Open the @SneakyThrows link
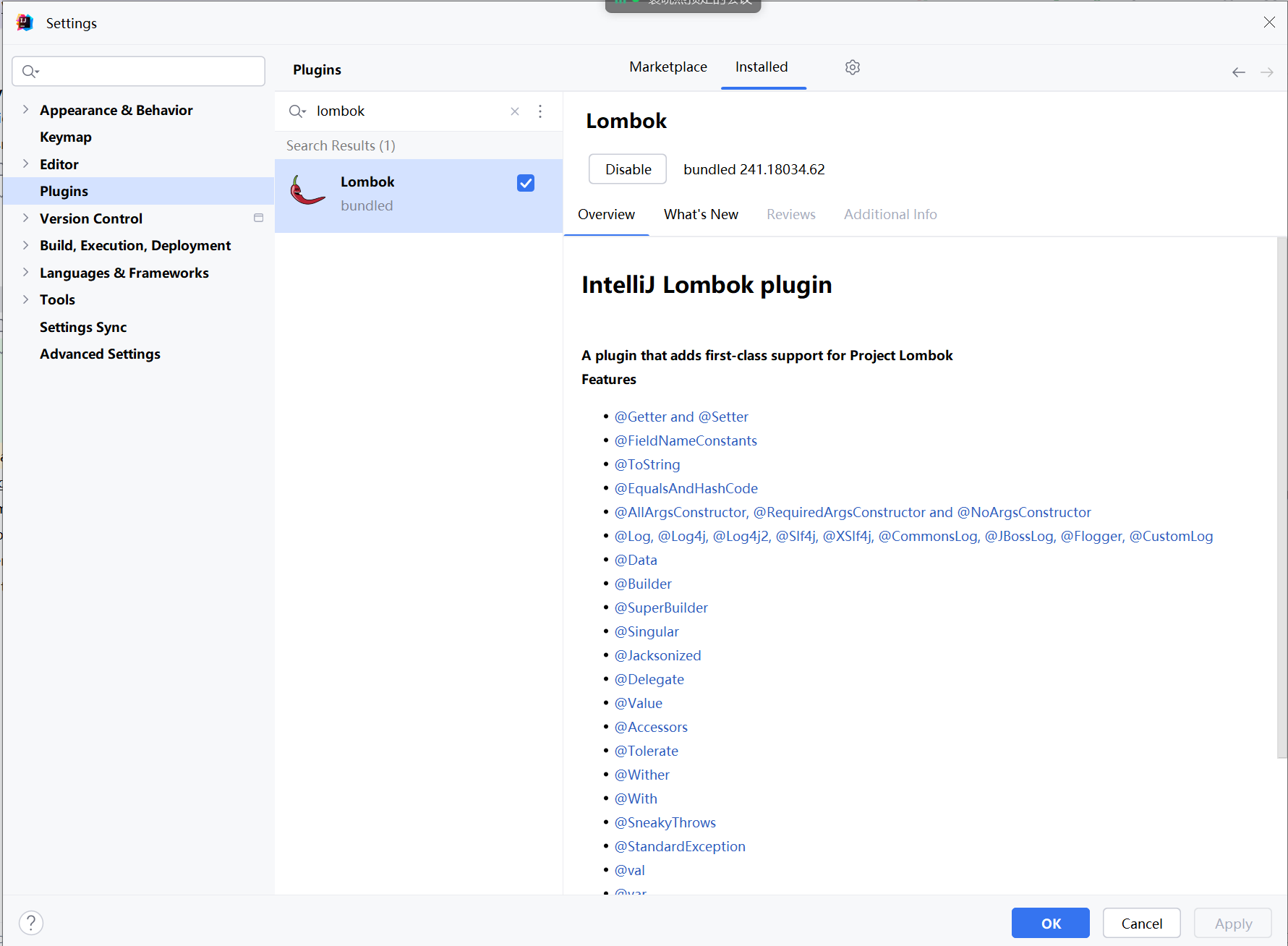 [x=665, y=822]
